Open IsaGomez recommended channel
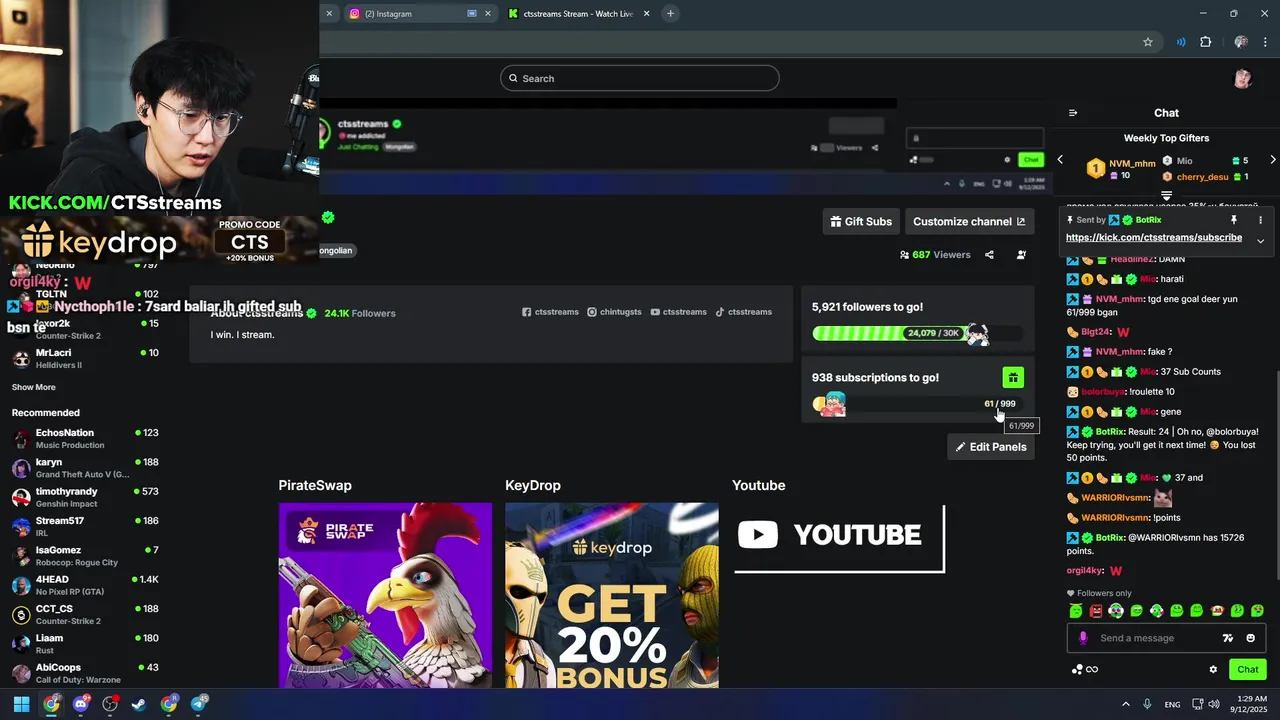 click(x=85, y=556)
